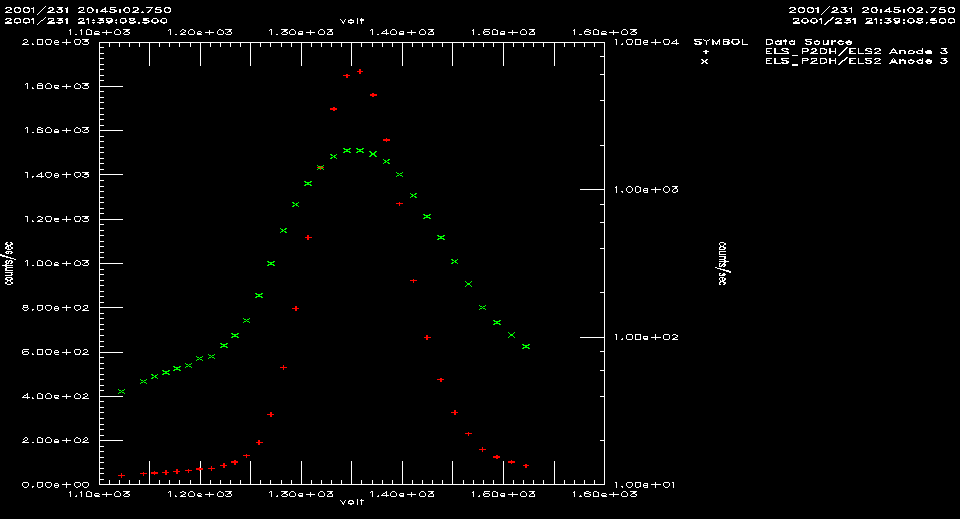
Task: Click the top-right 2001/231 20:45:02.750 timestamp
Action: click(x=872, y=10)
